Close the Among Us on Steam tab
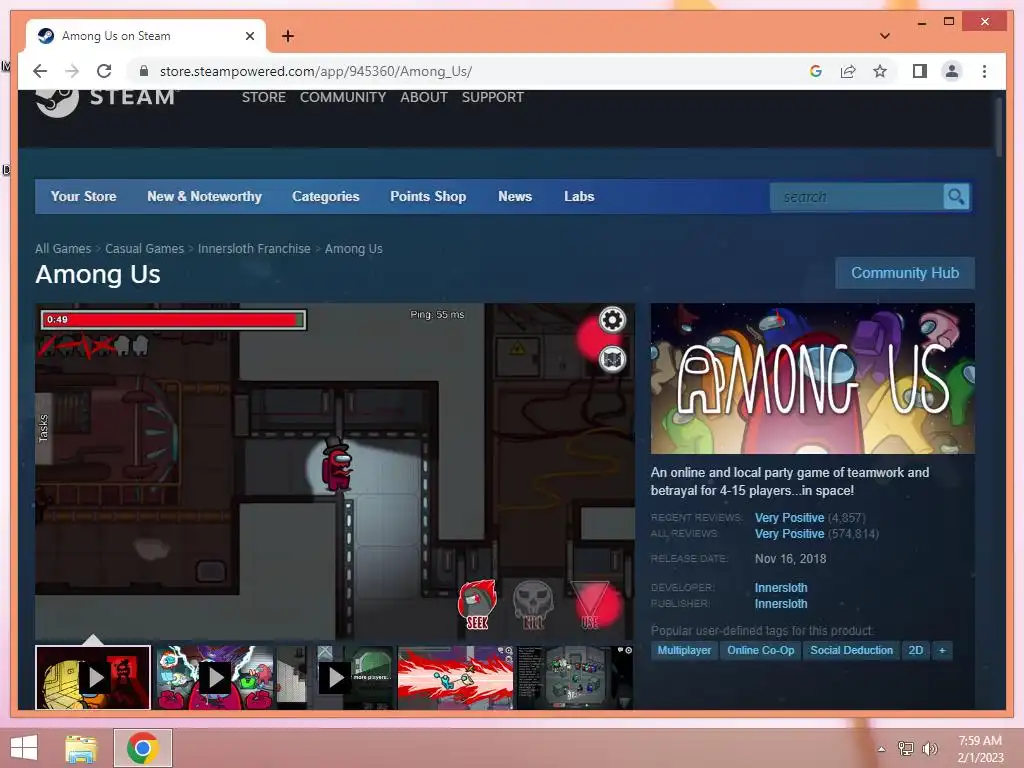This screenshot has width=1024, height=768. coord(249,36)
